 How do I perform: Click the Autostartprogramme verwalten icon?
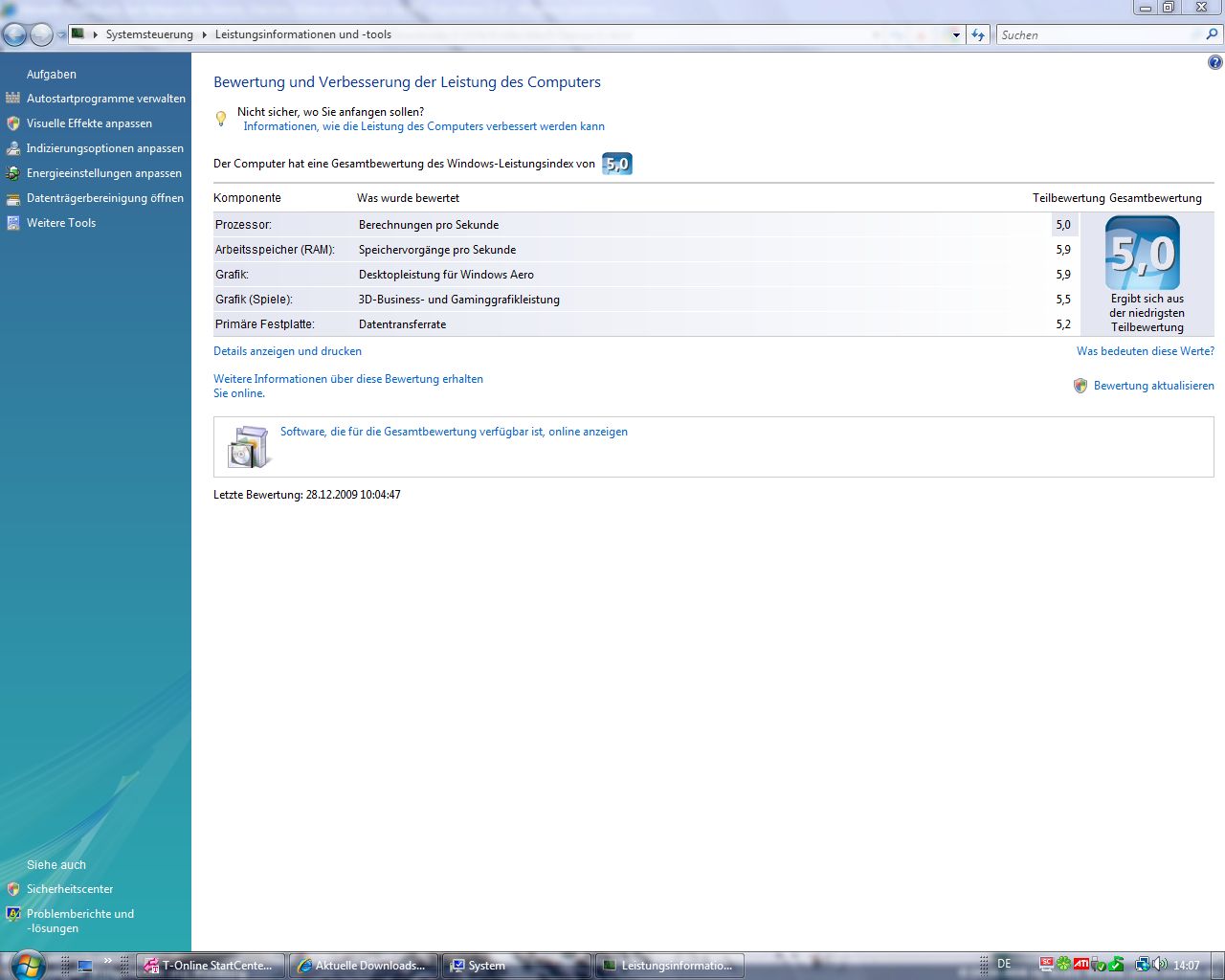pyautogui.click(x=12, y=99)
